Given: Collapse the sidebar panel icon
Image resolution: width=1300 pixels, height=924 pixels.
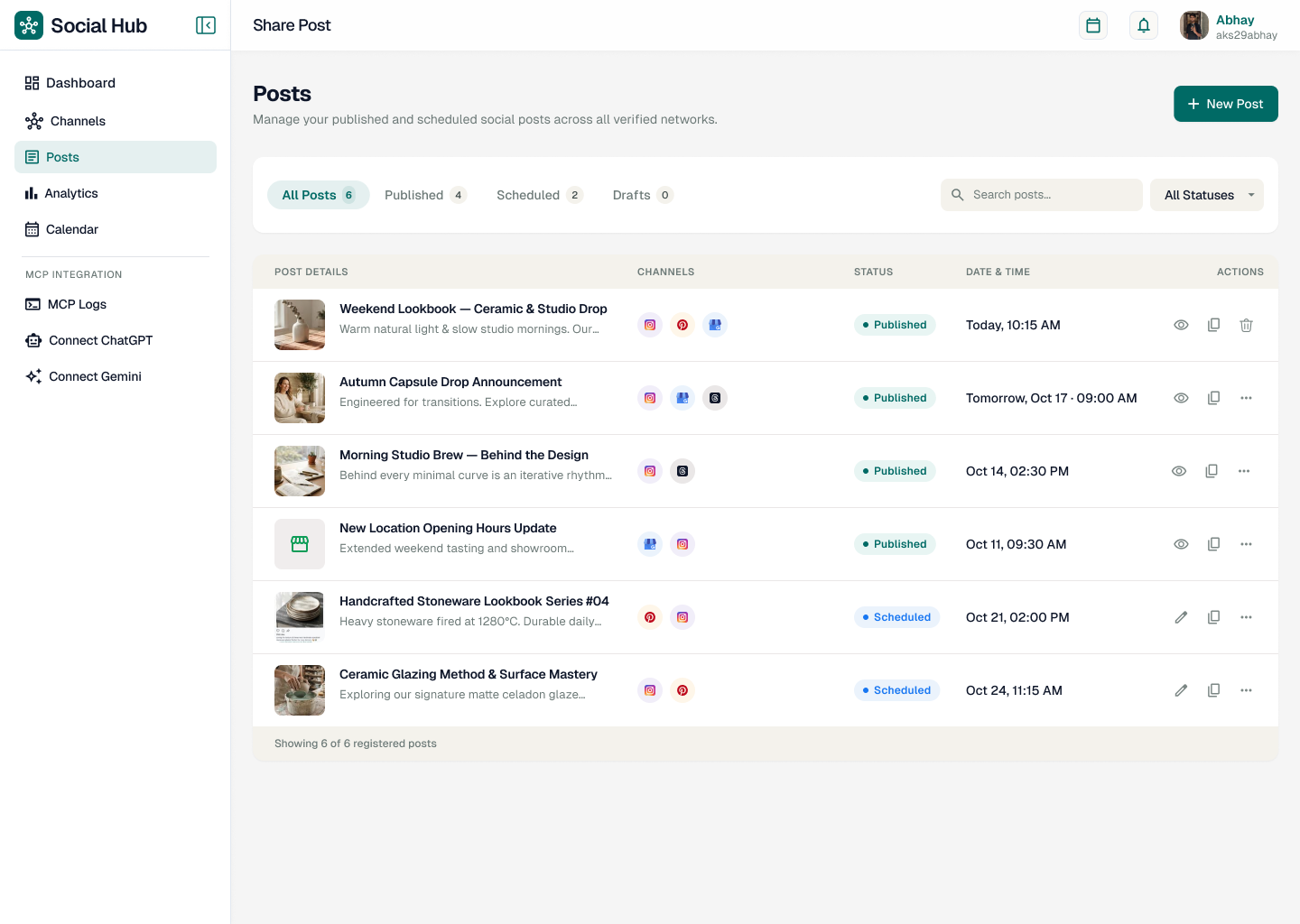Looking at the screenshot, I should [x=206, y=25].
